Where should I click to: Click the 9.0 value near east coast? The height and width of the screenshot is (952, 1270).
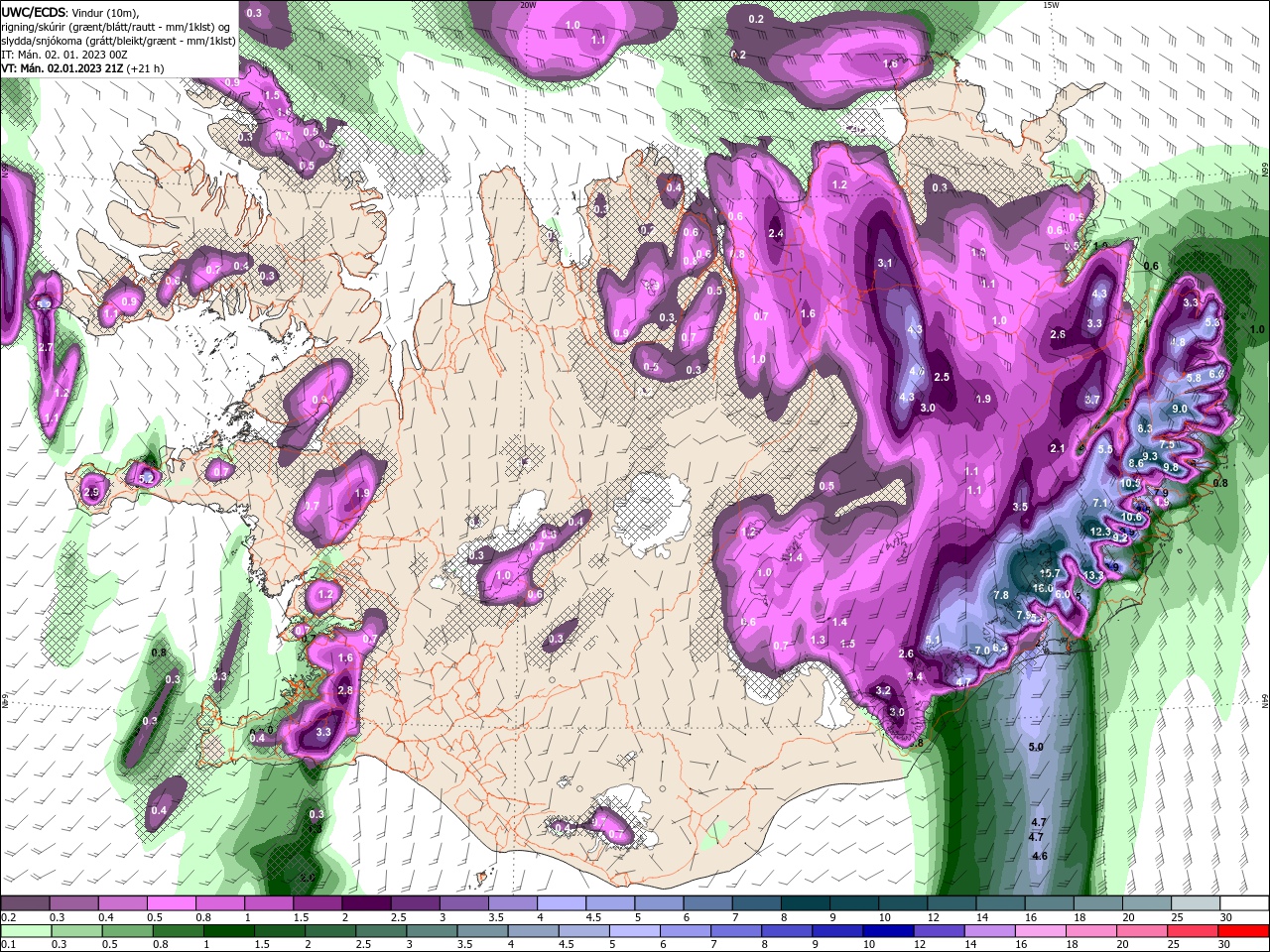(x=1180, y=409)
